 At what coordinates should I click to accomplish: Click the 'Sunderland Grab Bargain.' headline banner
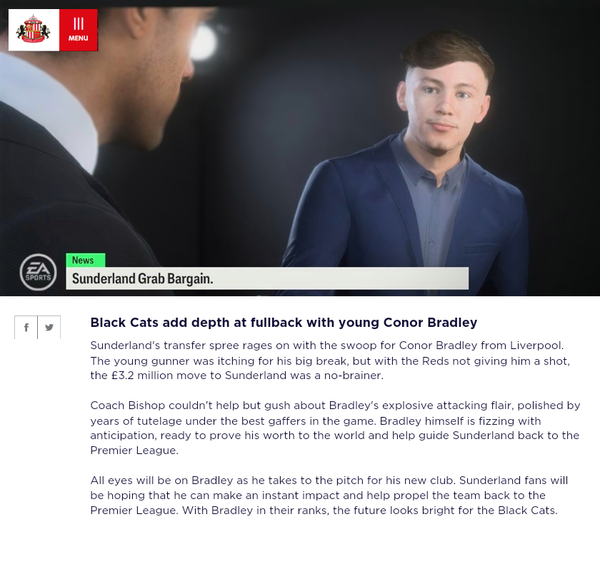point(267,278)
